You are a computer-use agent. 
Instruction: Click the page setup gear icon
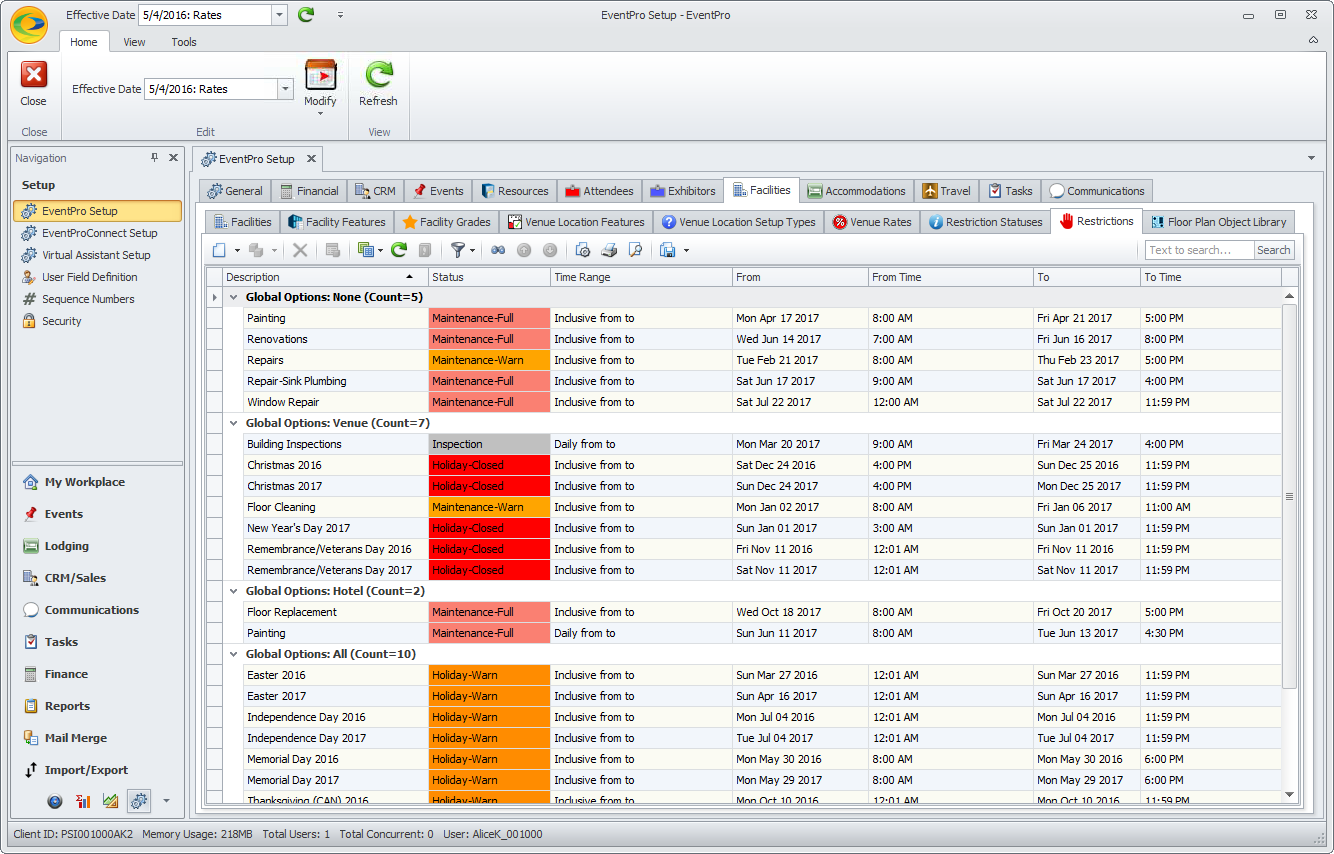pos(583,250)
